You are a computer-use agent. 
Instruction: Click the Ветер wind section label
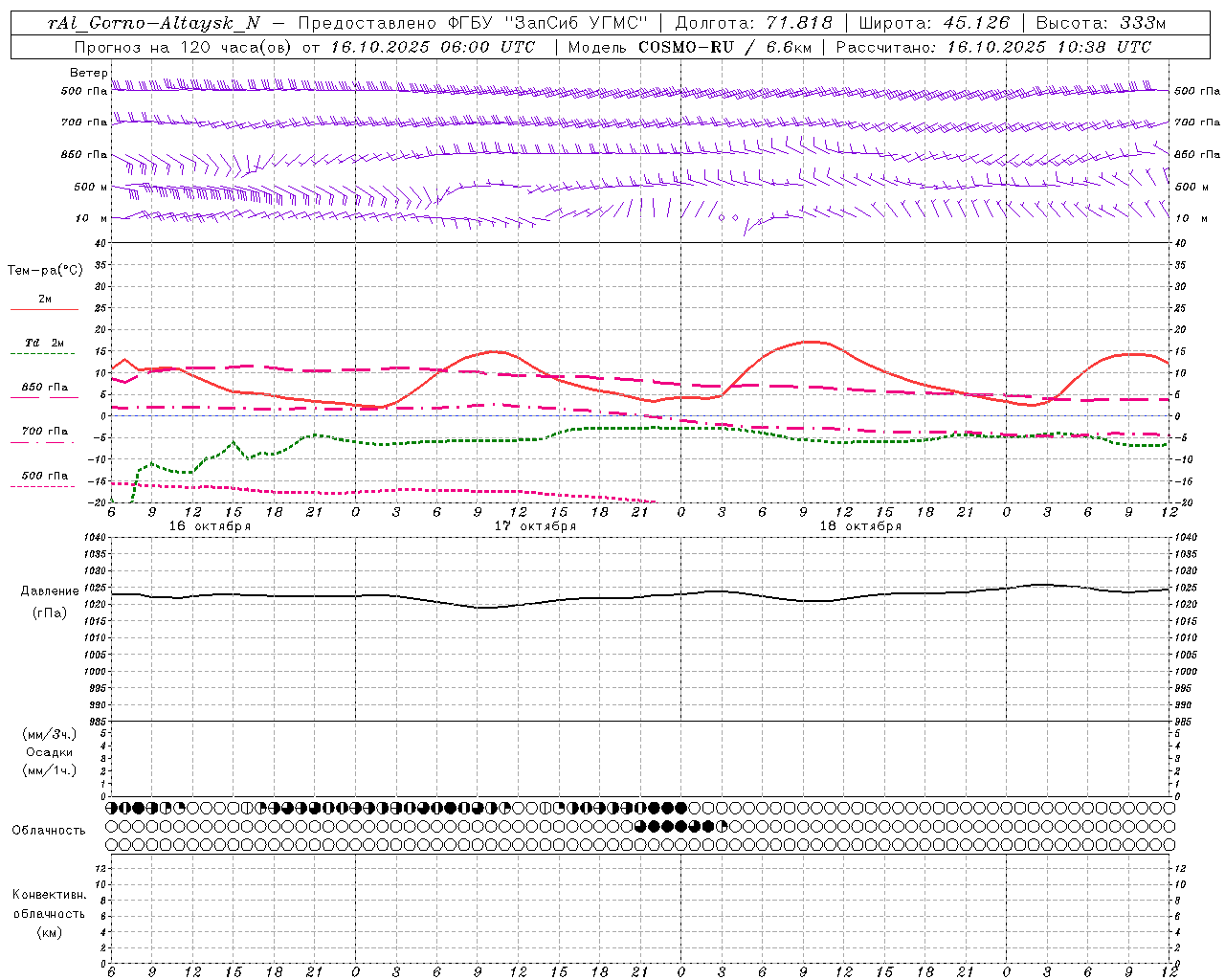click(88, 73)
